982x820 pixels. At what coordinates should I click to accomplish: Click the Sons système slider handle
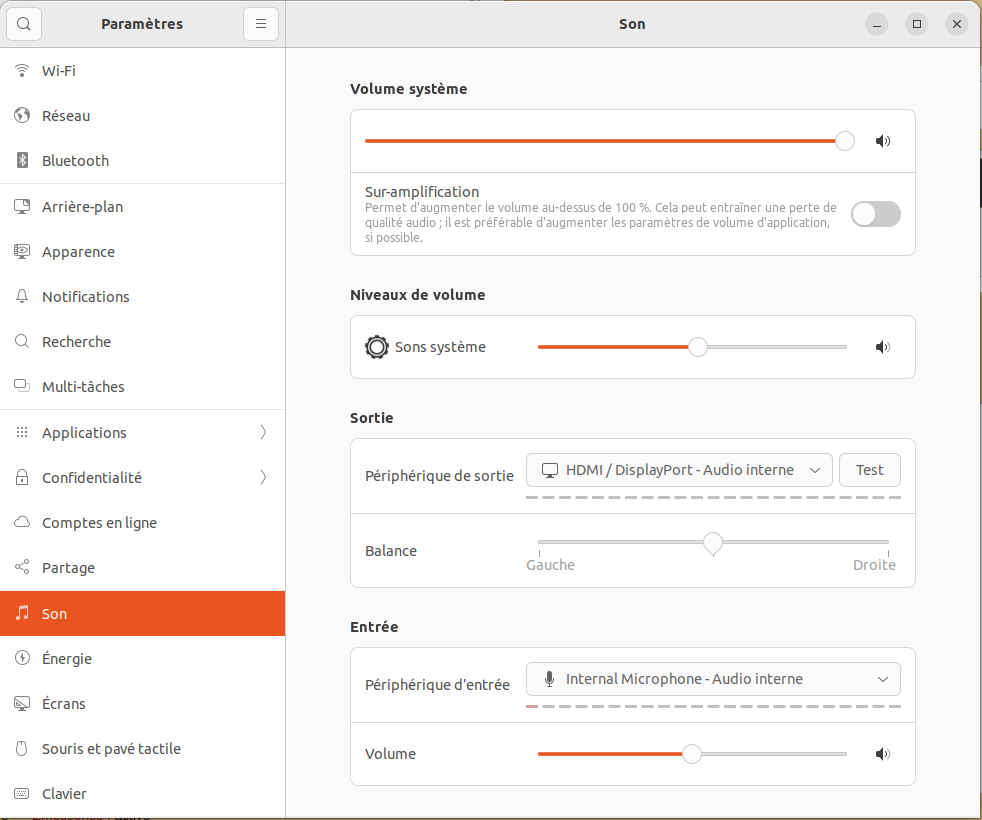click(698, 347)
